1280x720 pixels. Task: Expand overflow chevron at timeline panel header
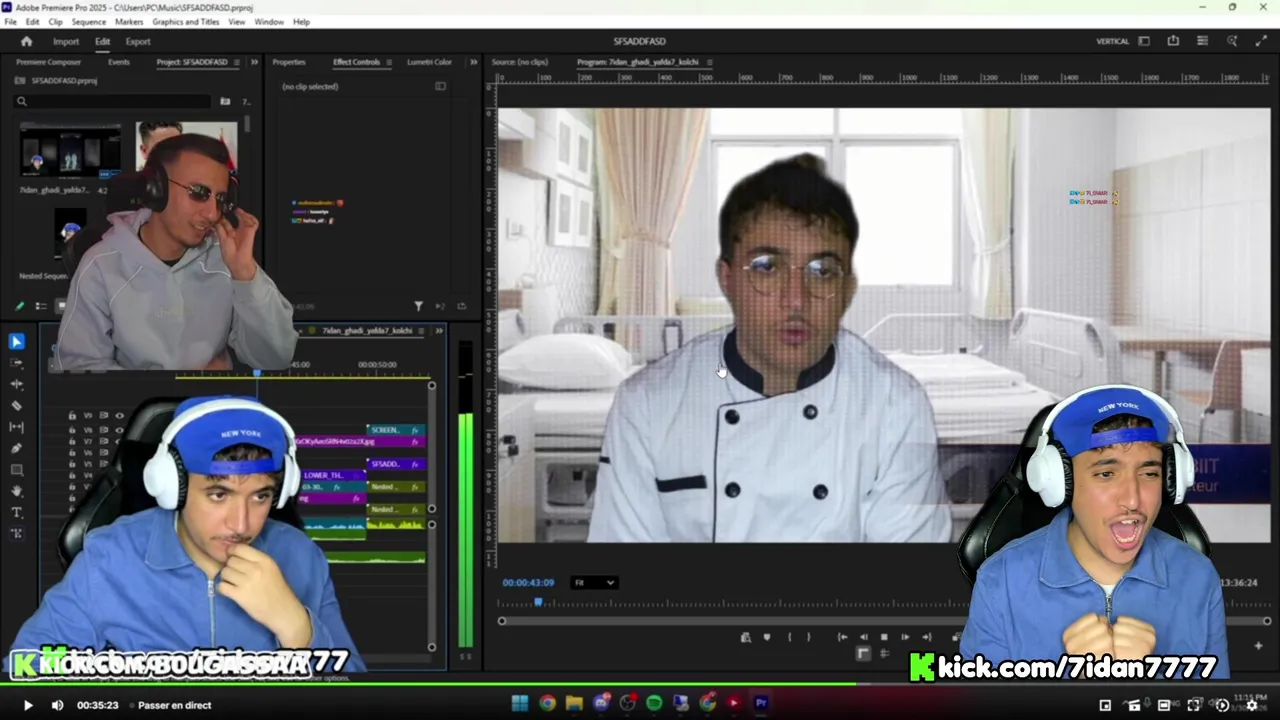coord(438,330)
